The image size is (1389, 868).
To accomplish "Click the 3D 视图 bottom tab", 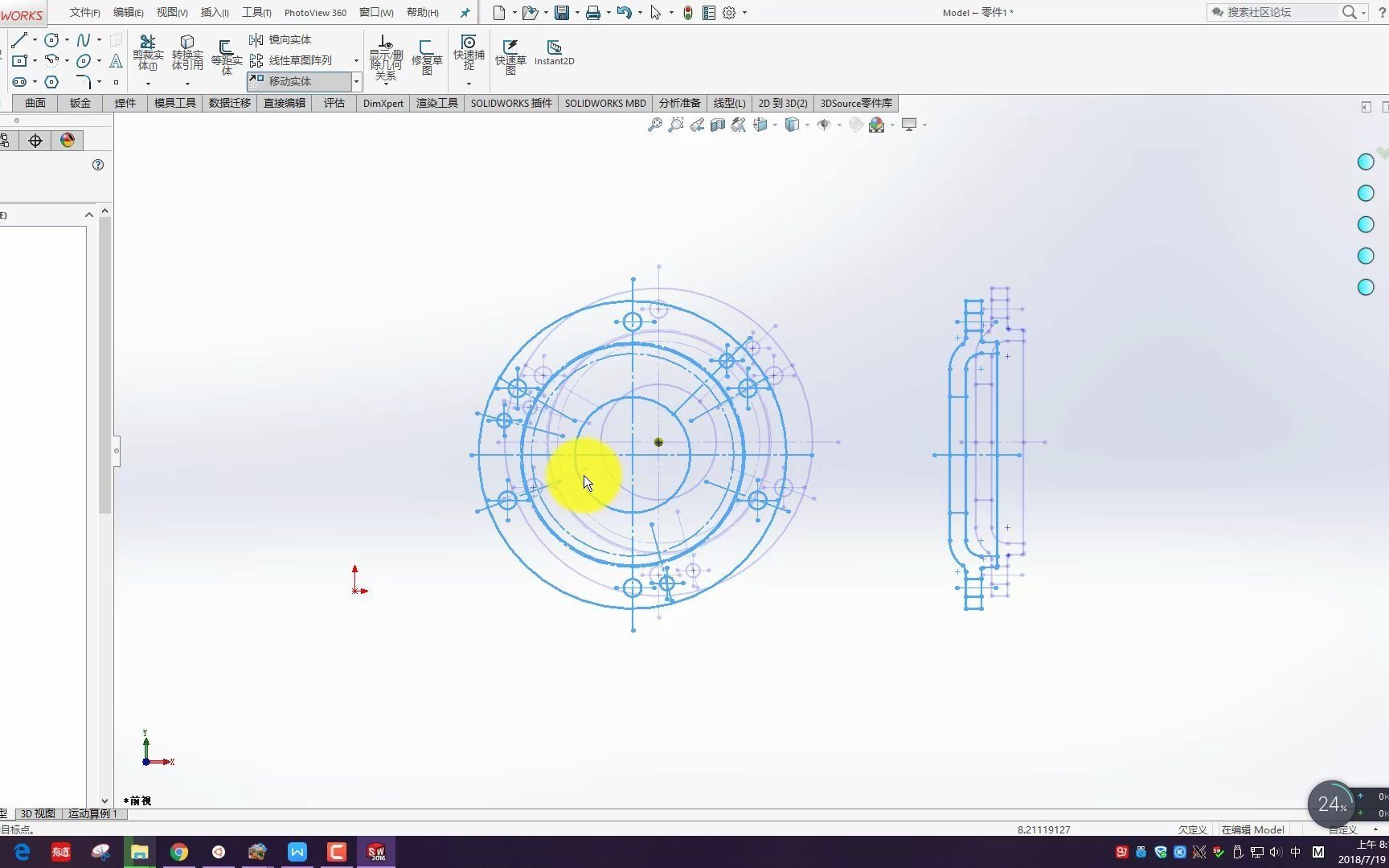I will click(x=38, y=813).
